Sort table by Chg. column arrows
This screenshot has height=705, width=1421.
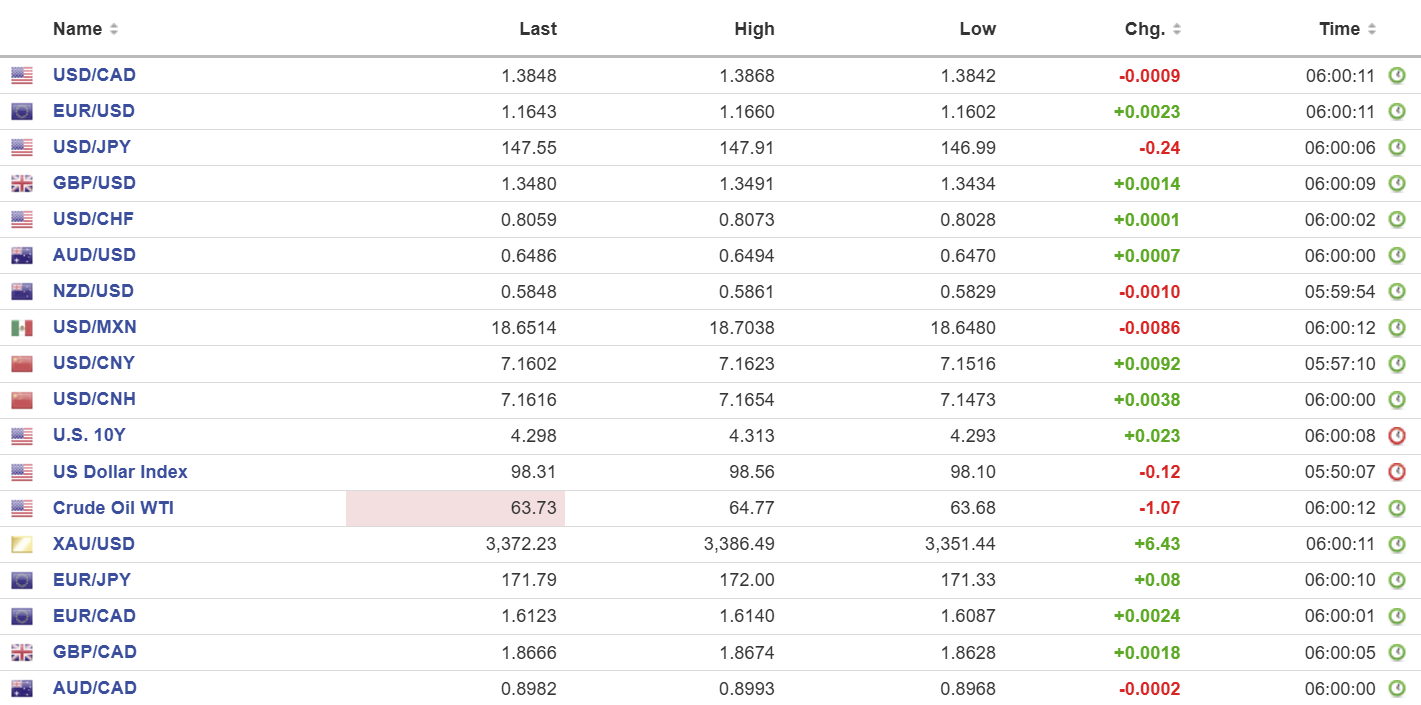(1177, 30)
